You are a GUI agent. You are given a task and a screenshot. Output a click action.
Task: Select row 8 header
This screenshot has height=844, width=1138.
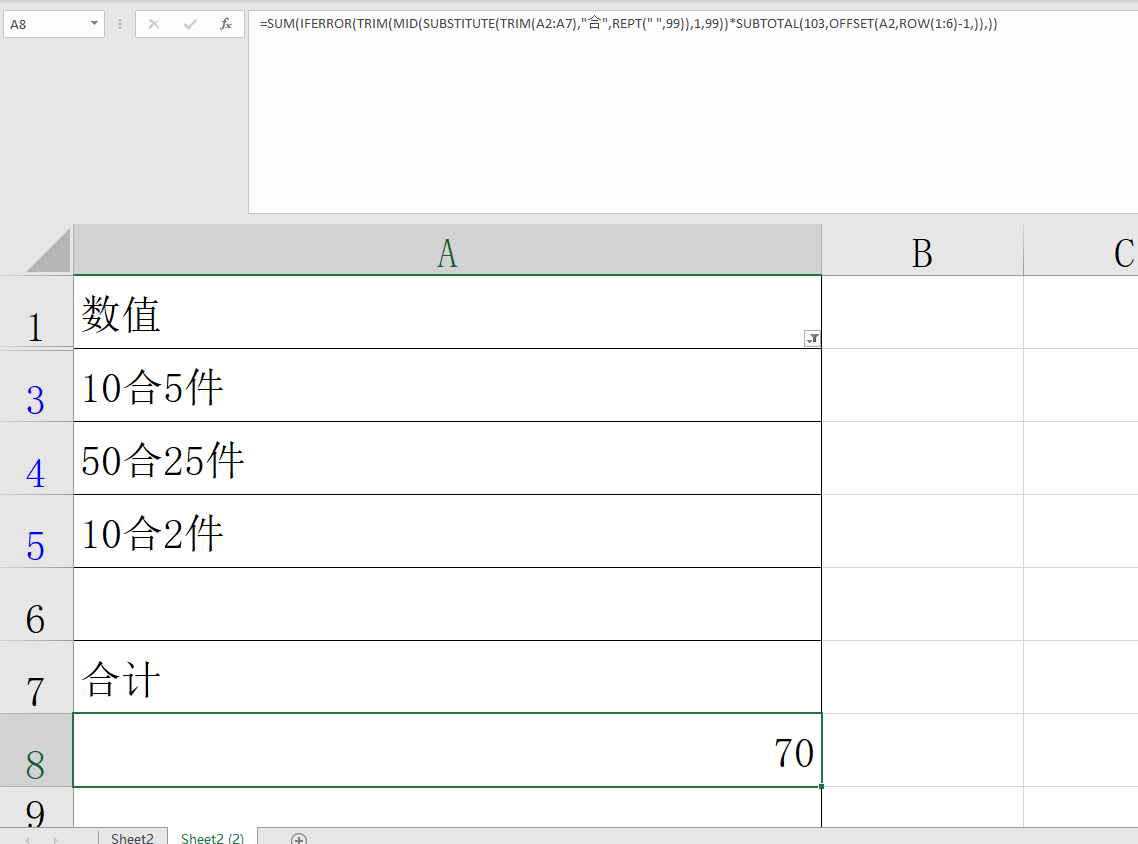(36, 750)
